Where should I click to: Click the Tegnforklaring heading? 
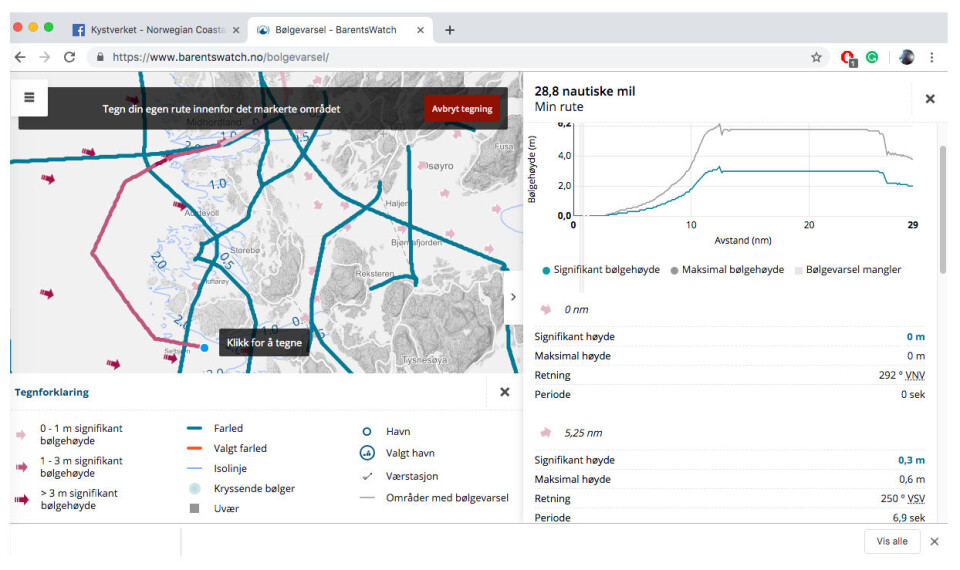[51, 392]
